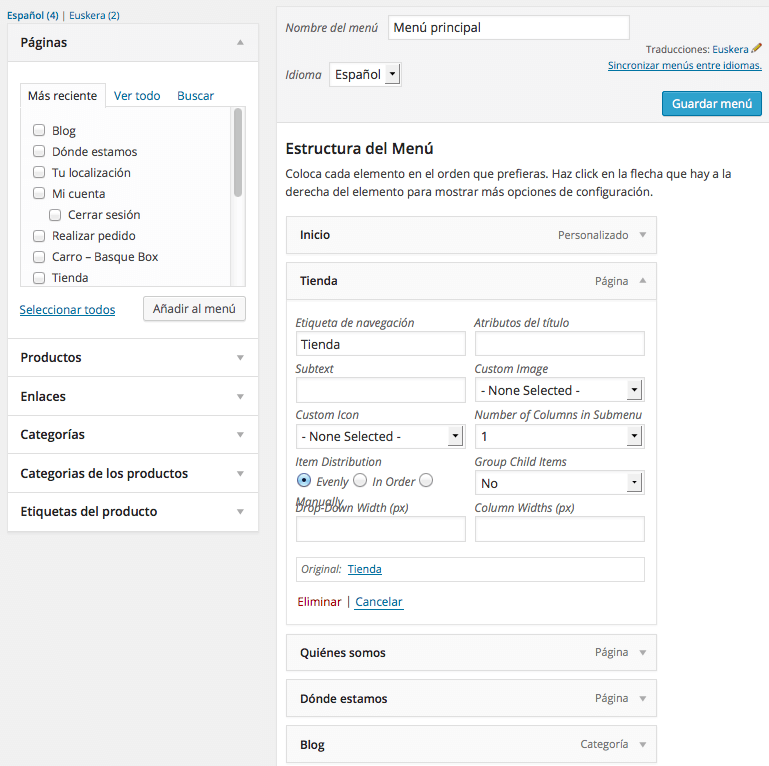This screenshot has height=766, width=769.
Task: Click the pages list scrollbar
Action: pyautogui.click(x=238, y=153)
